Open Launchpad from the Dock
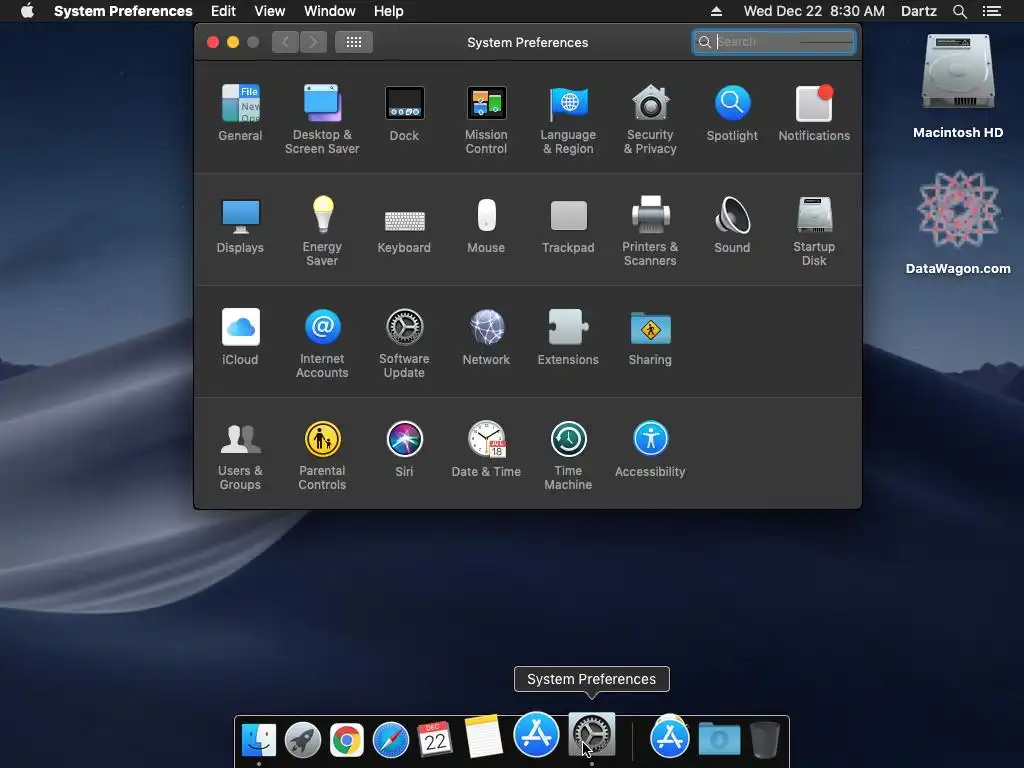This screenshot has width=1024, height=768. click(303, 741)
